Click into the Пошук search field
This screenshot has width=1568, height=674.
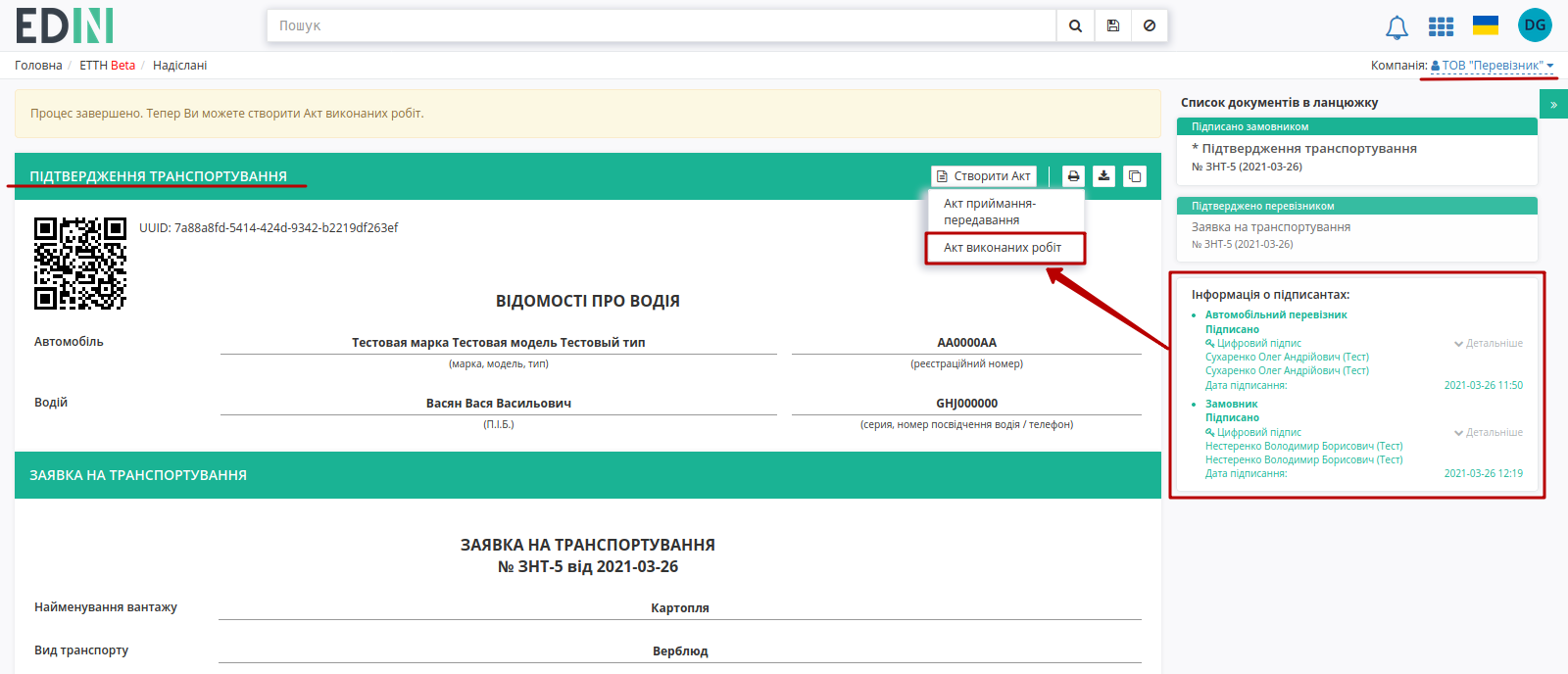coord(661,25)
